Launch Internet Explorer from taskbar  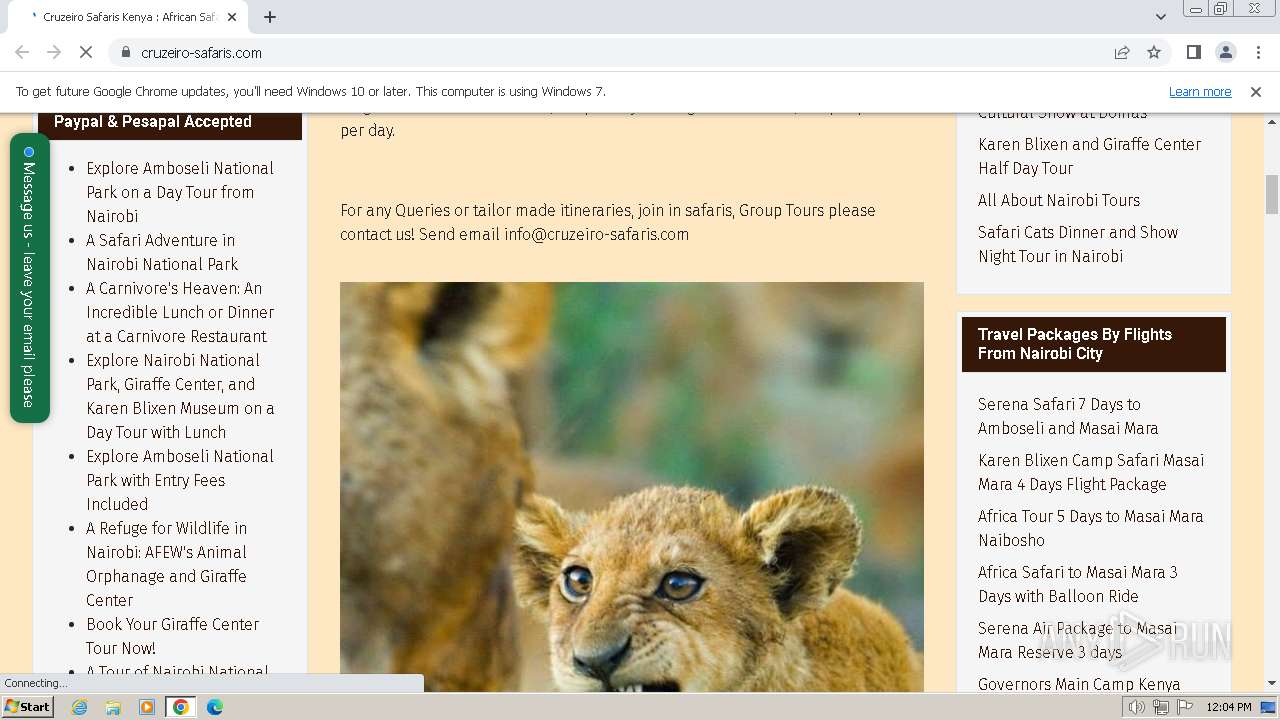[79, 707]
